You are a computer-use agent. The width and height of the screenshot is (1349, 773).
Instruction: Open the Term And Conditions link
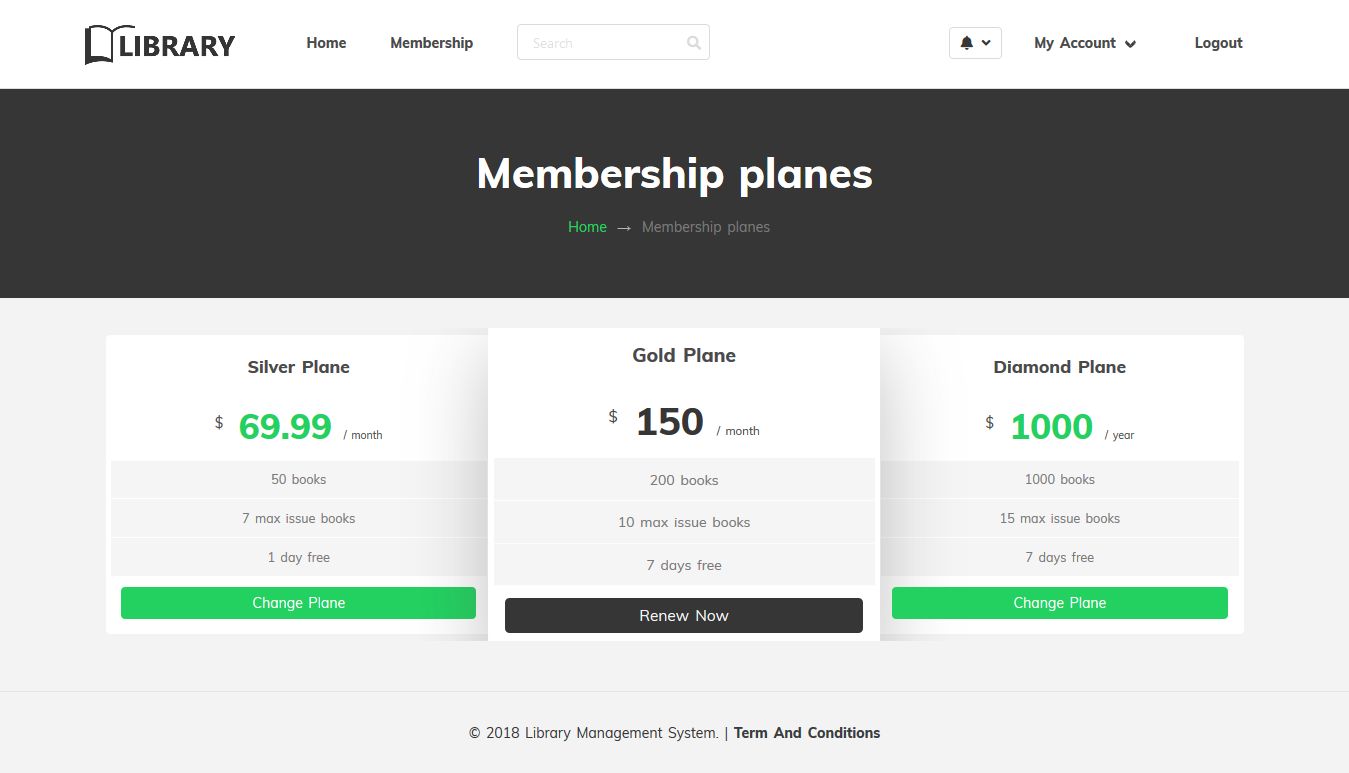click(x=807, y=733)
